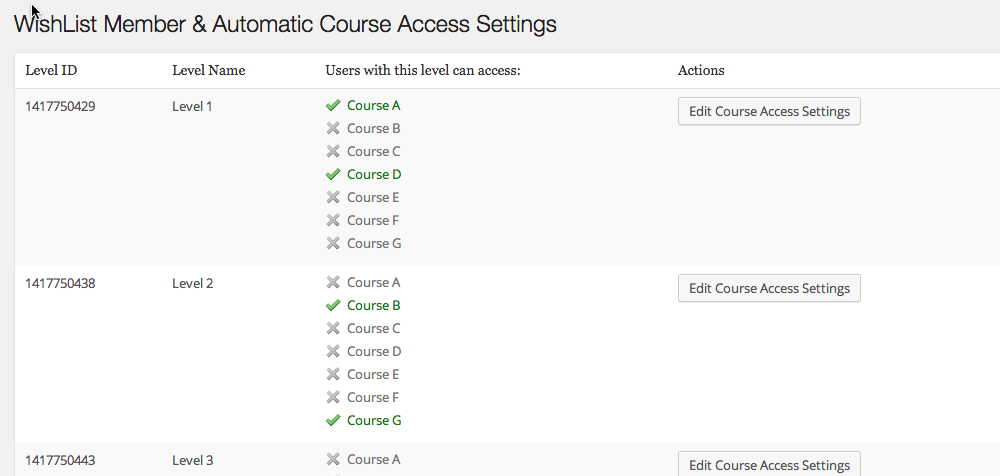Click the gray X icon beside Level 1 Course E
The height and width of the screenshot is (476, 1000).
pyautogui.click(x=333, y=197)
